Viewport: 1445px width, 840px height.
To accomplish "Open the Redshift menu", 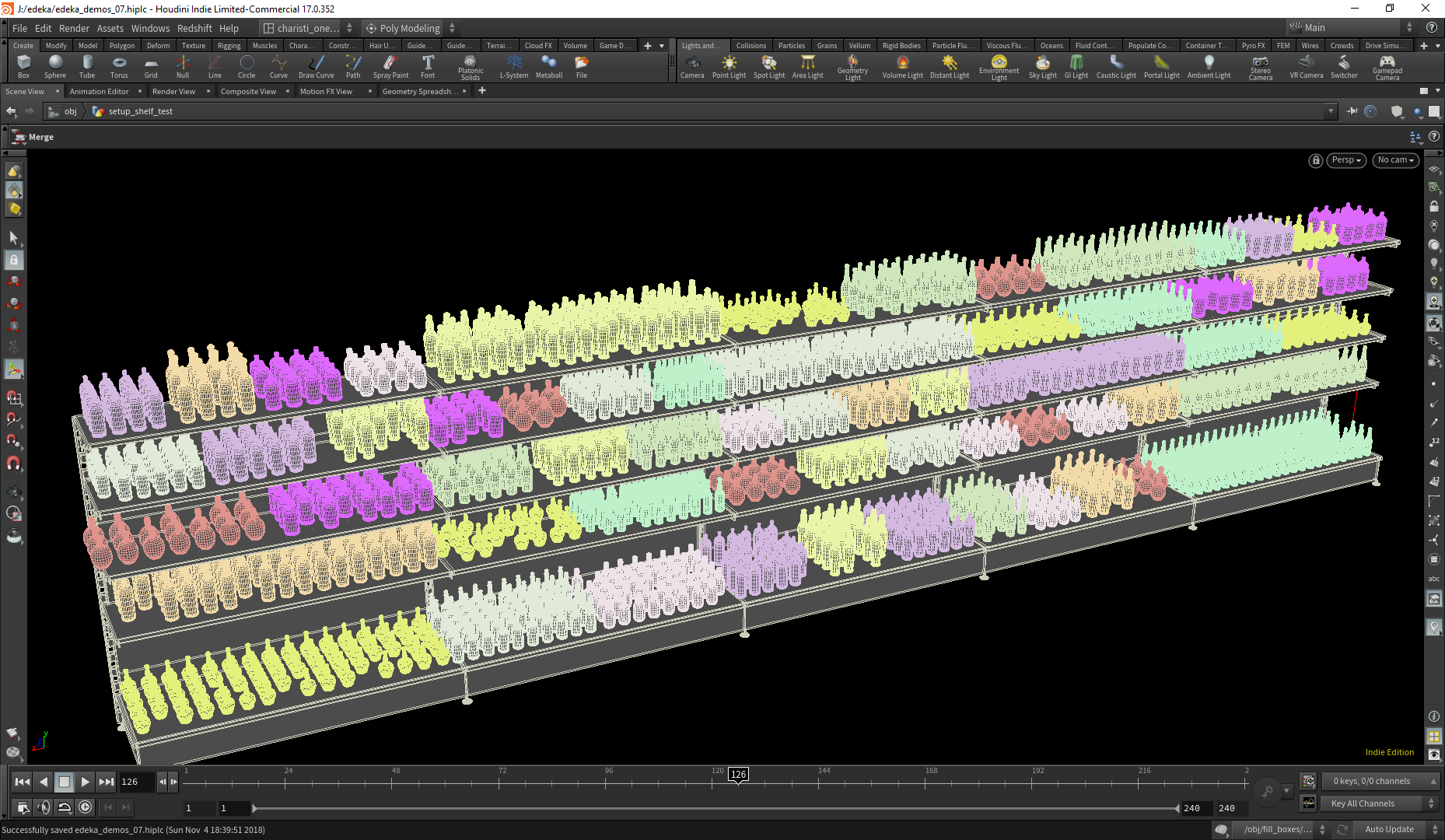I will pos(194,28).
